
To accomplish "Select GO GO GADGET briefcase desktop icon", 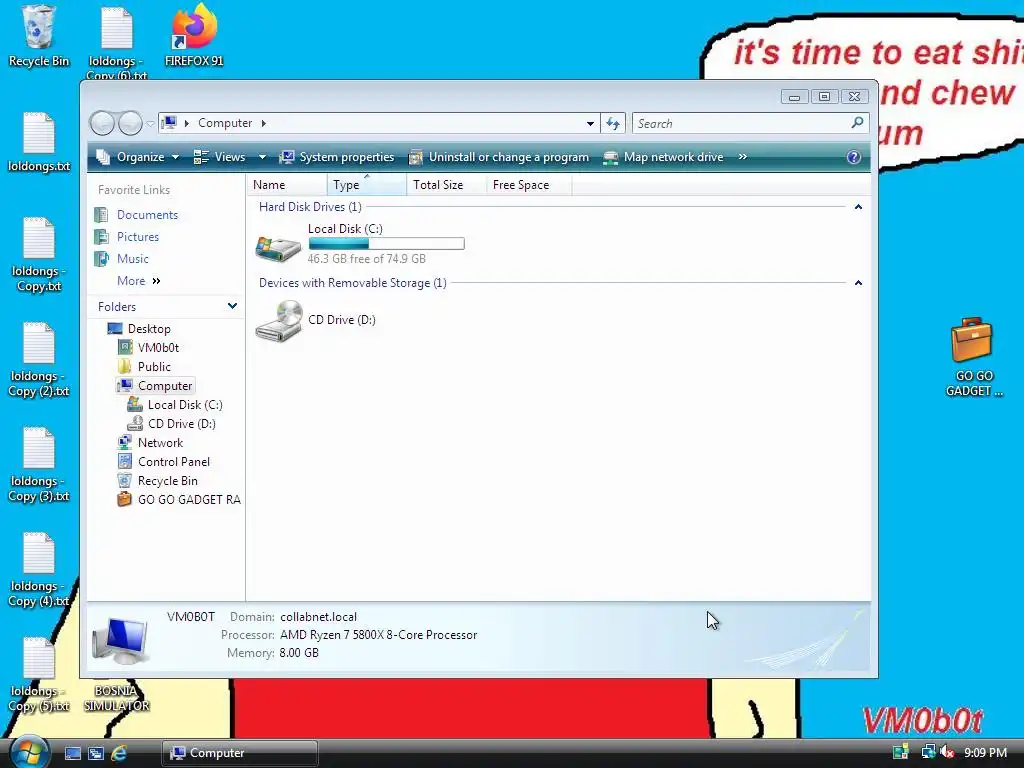I will pyautogui.click(x=973, y=357).
